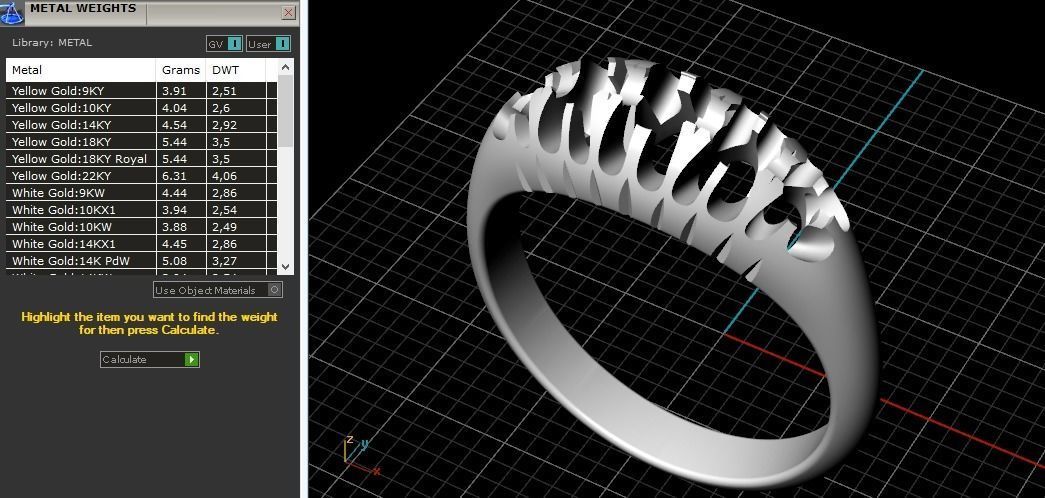Select the White Gold:10KW row
The width and height of the screenshot is (1045, 498).
coord(141,227)
